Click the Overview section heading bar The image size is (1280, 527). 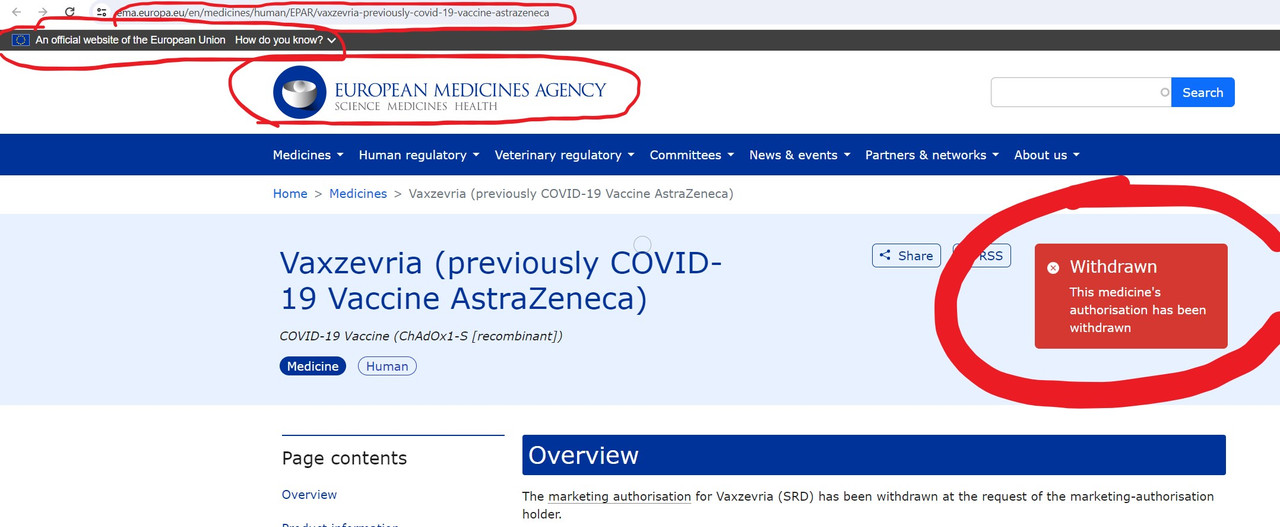873,455
